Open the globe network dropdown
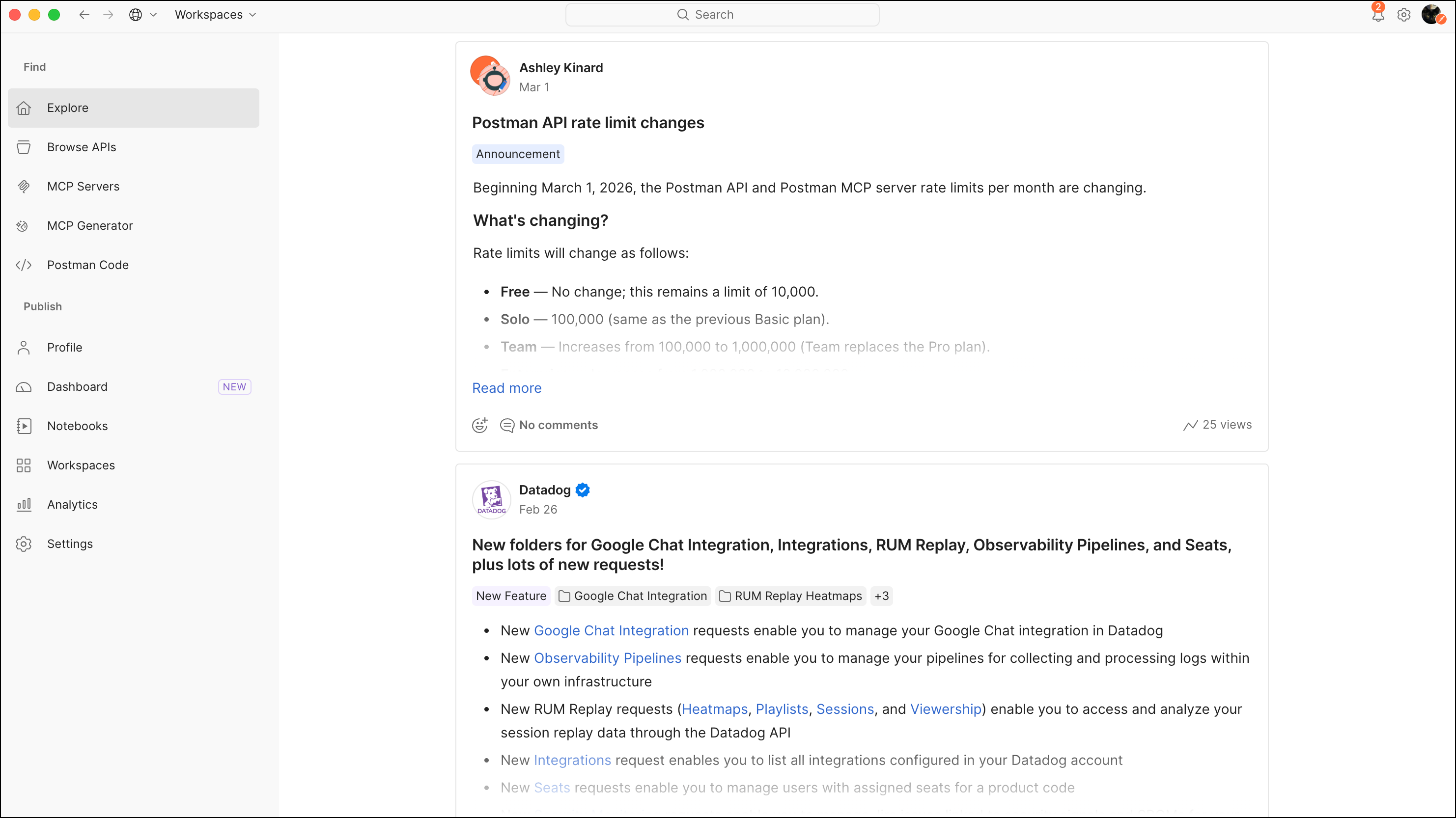This screenshot has width=1456, height=818. [x=142, y=15]
